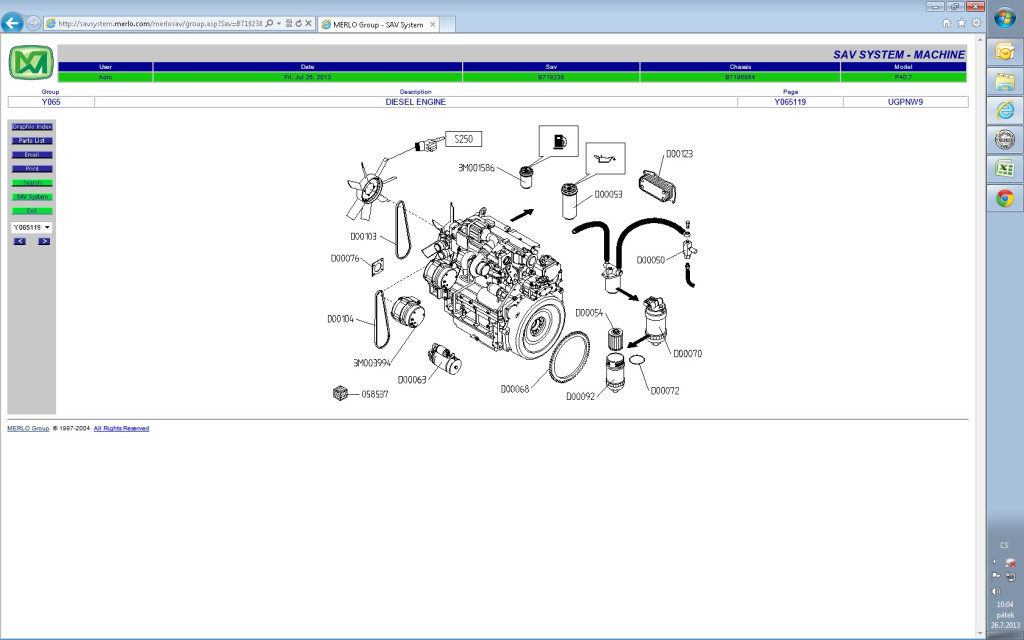Click the browser Home icon

(946, 23)
